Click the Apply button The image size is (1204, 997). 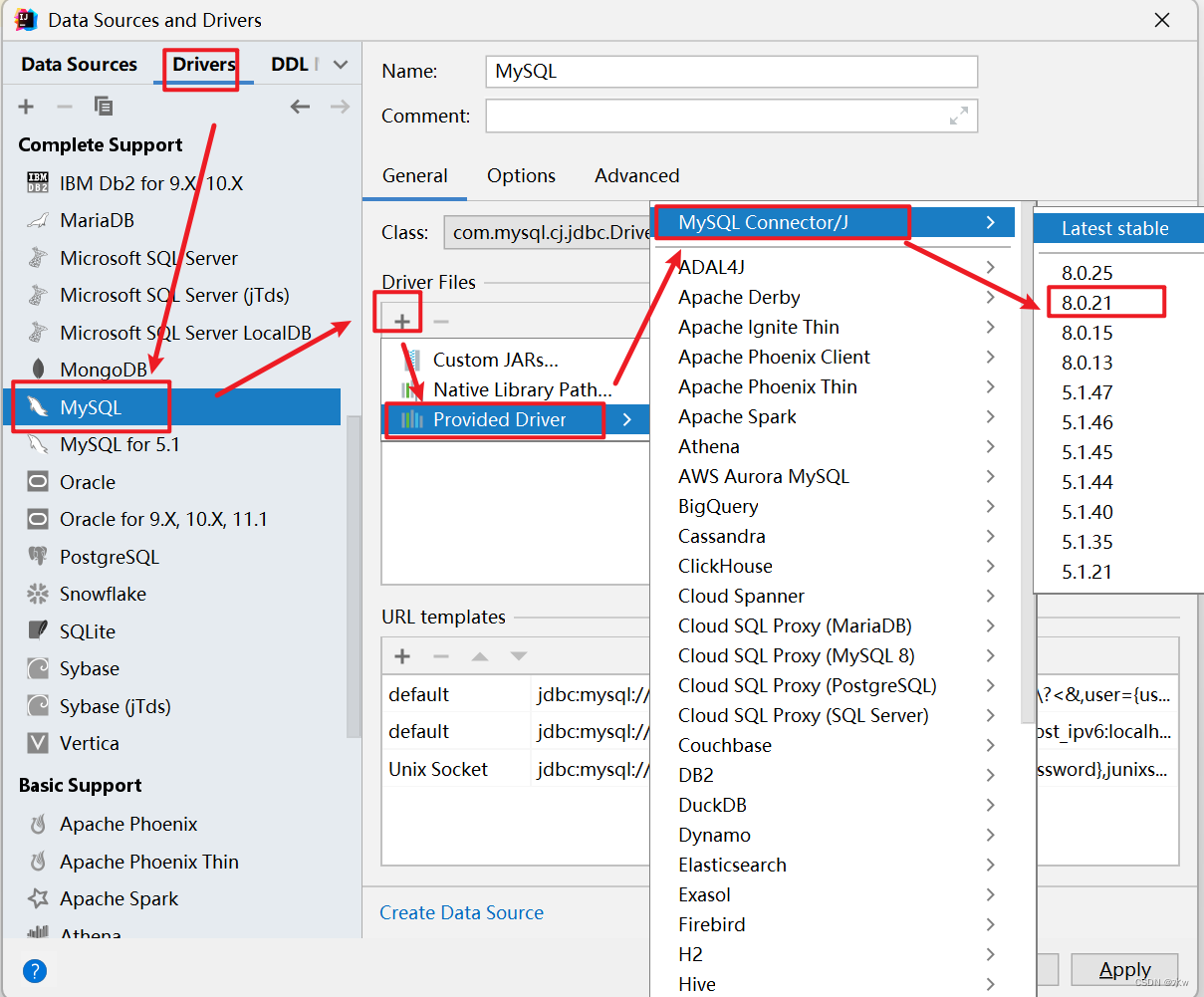point(1123,969)
